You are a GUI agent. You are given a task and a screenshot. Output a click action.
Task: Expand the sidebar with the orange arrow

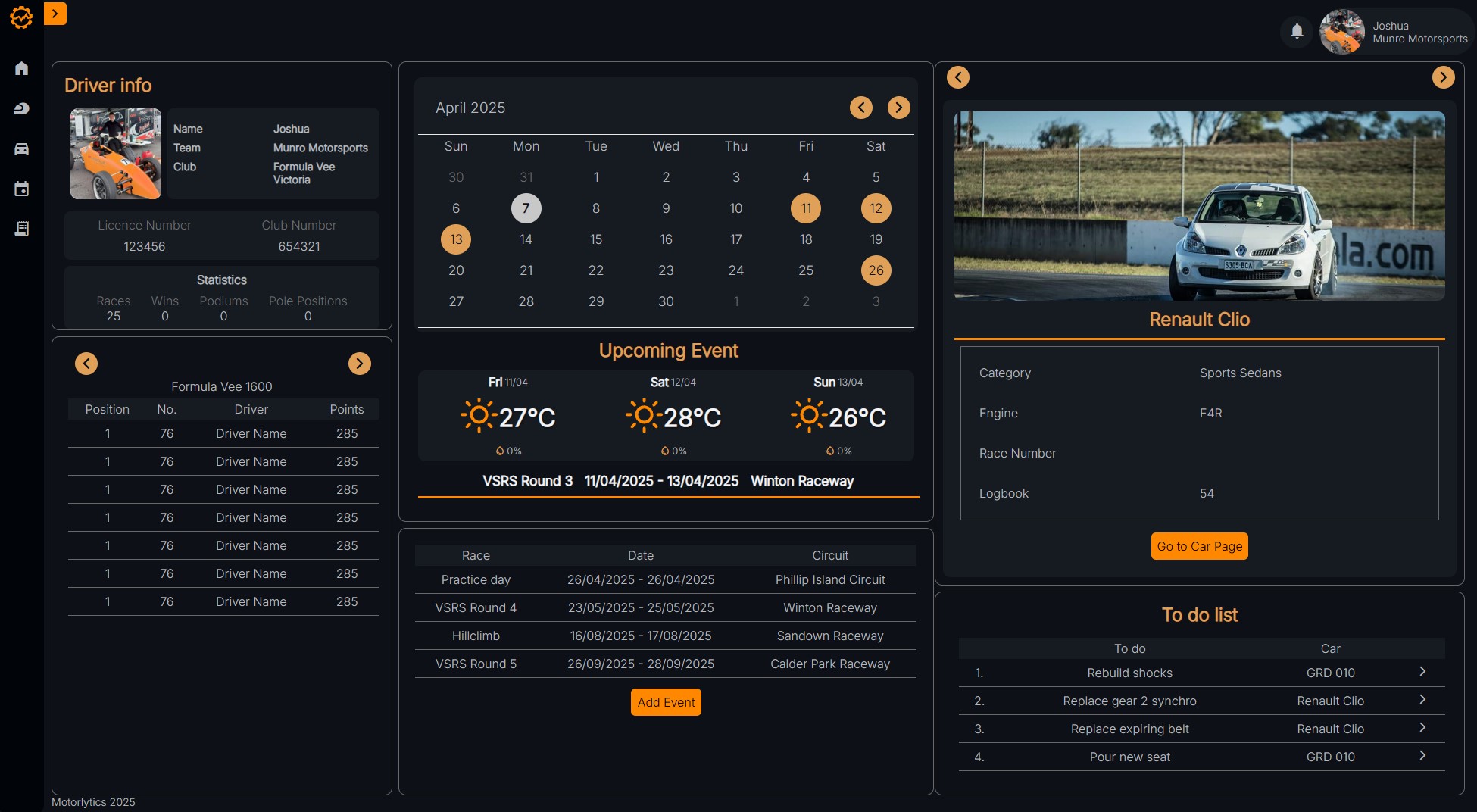[55, 13]
